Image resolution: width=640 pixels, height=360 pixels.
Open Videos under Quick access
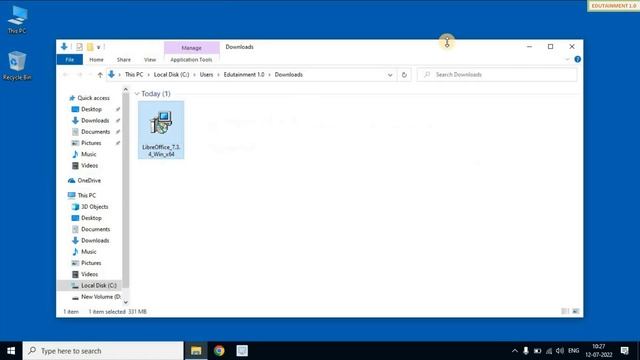pos(89,166)
